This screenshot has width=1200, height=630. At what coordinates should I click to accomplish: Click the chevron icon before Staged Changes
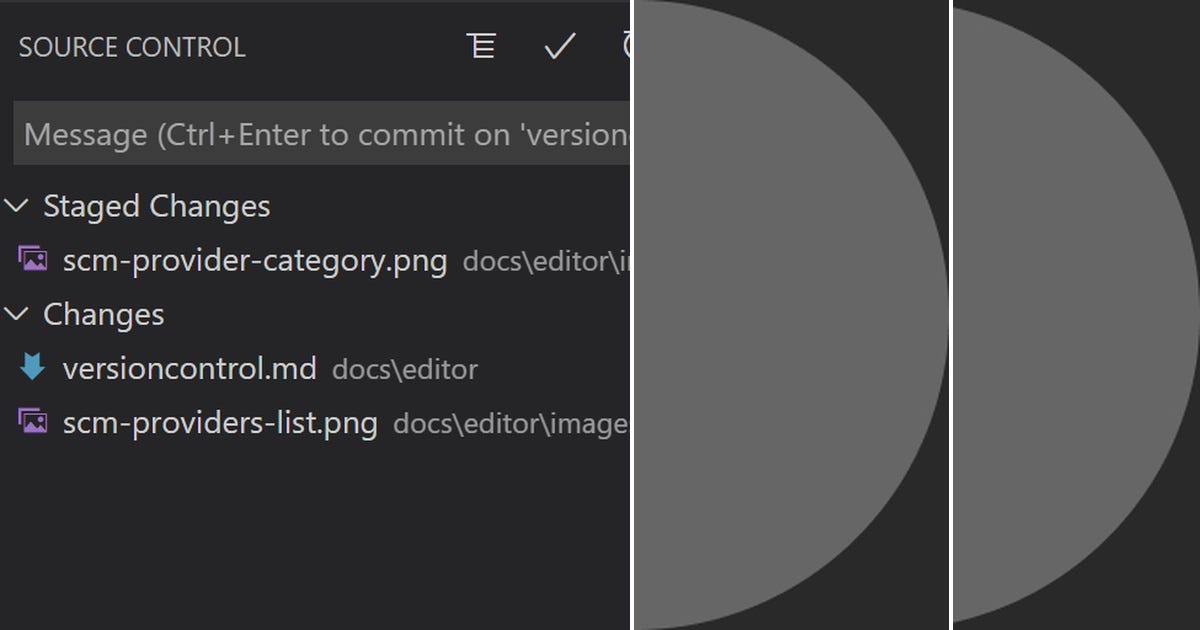(15, 205)
